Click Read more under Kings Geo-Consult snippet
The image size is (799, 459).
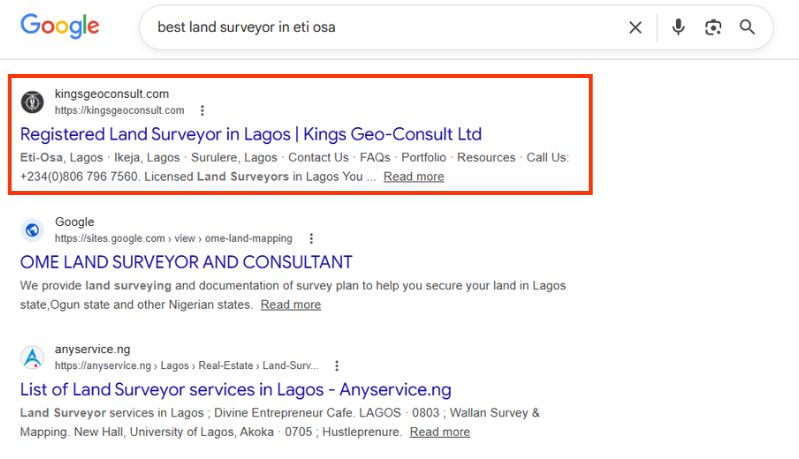coord(414,177)
